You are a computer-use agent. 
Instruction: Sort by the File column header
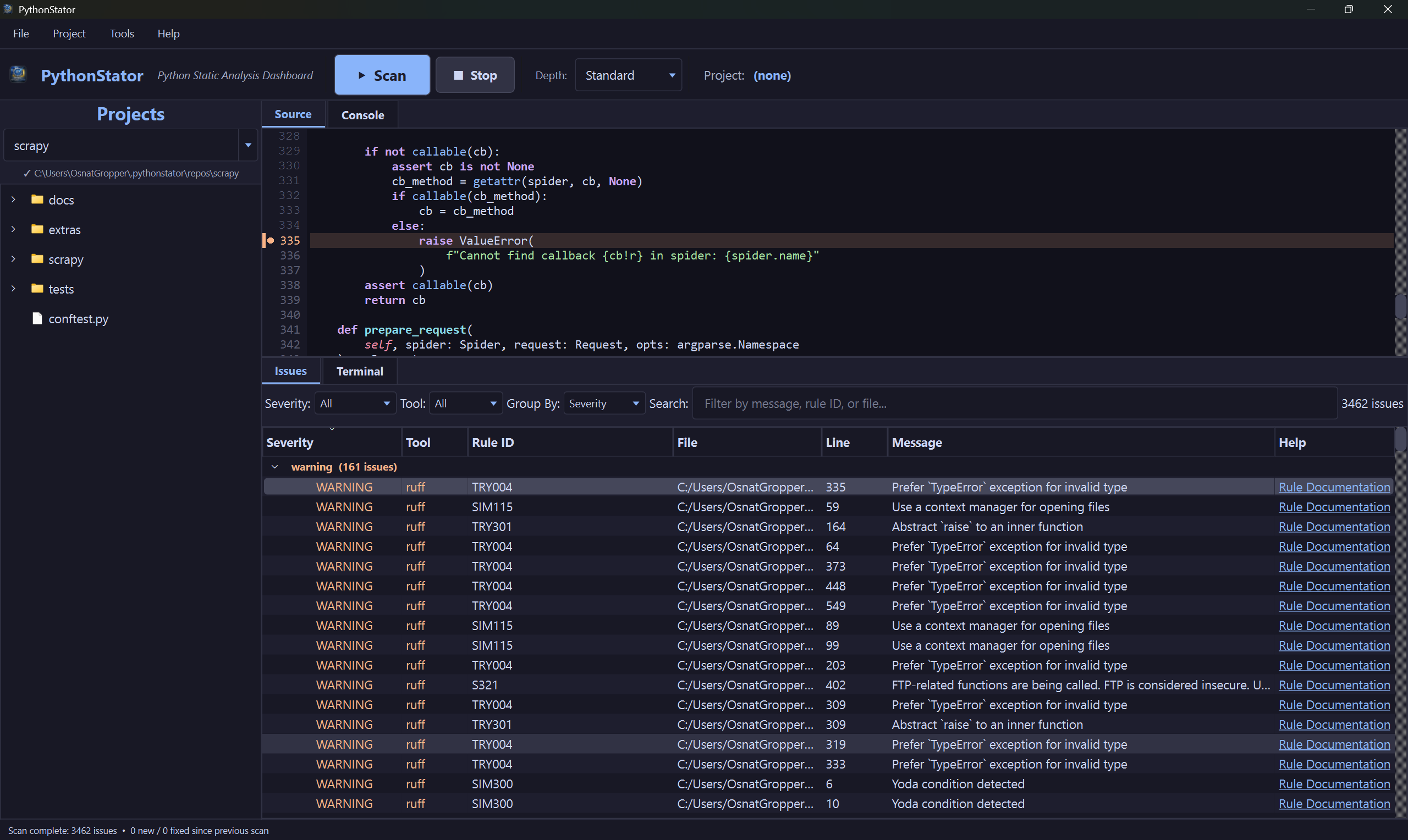(747, 443)
